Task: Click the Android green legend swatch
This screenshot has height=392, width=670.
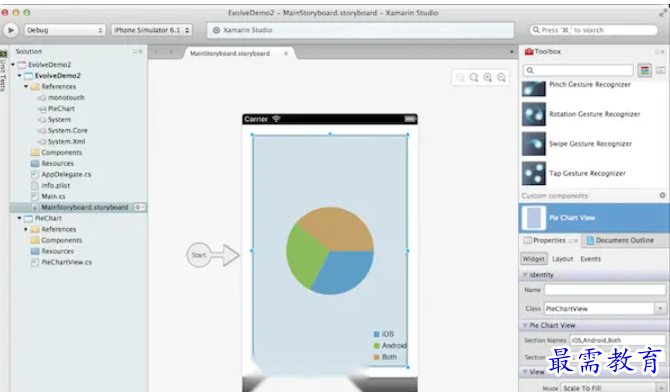Action: [376, 346]
